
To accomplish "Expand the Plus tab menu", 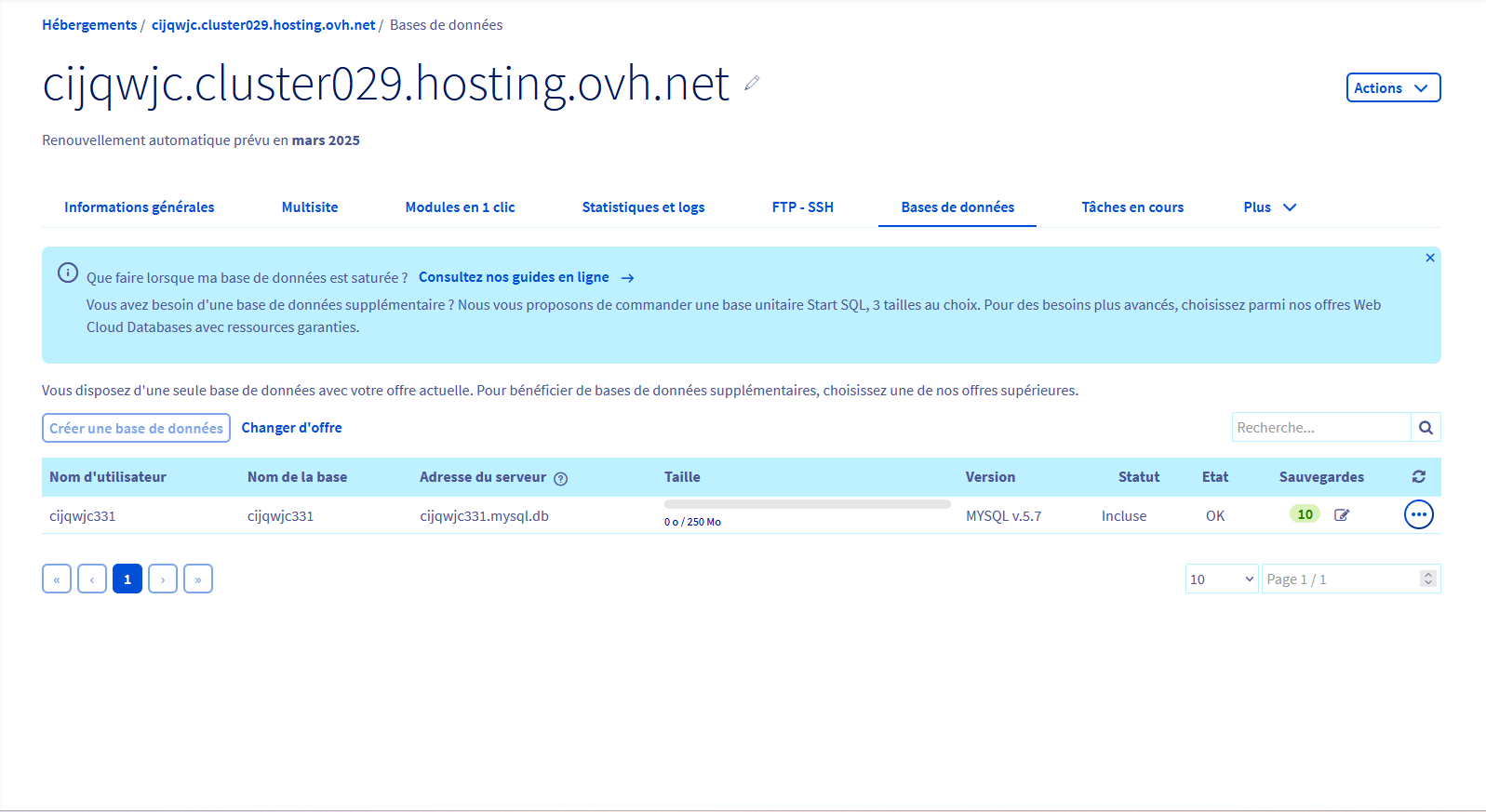I will click(1269, 207).
